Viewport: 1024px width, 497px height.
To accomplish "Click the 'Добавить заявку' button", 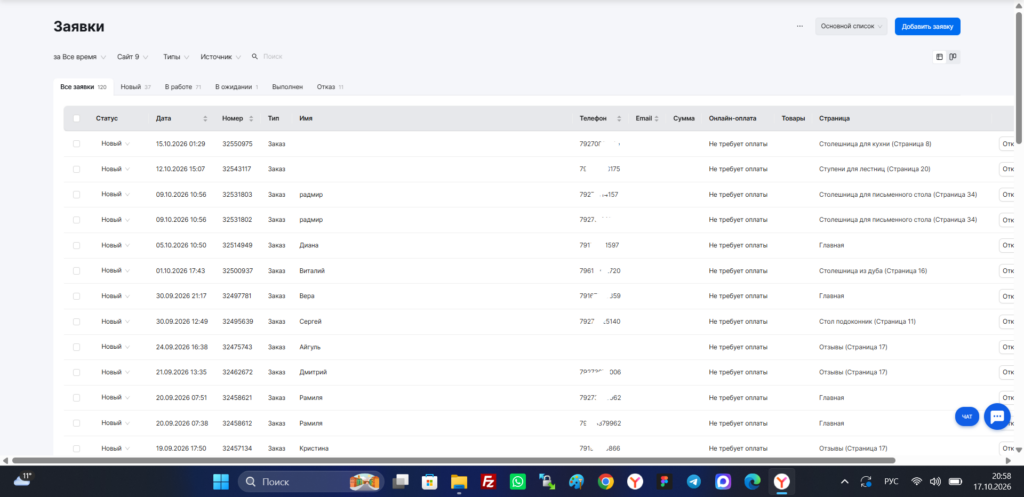I will 927,27.
